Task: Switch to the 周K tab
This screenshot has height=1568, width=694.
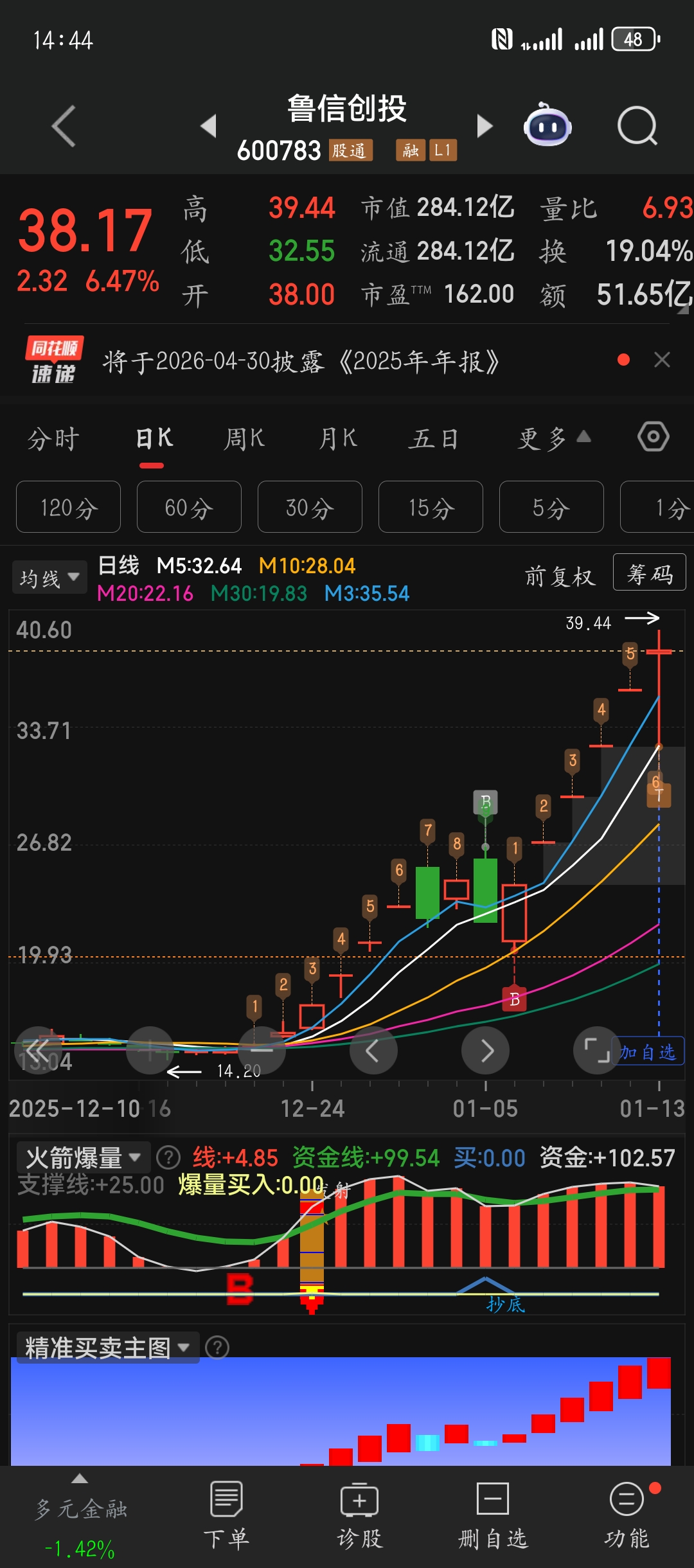Action: [x=244, y=439]
